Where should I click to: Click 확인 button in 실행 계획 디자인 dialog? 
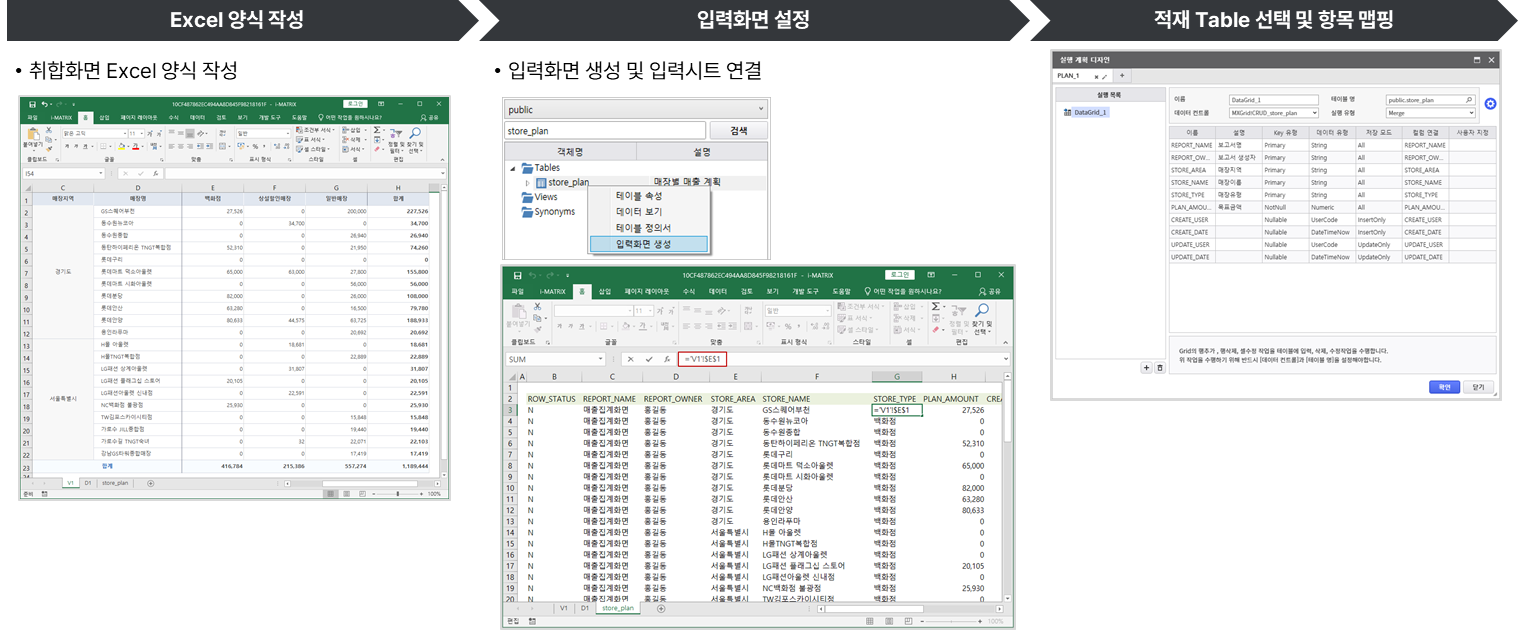[x=1444, y=387]
